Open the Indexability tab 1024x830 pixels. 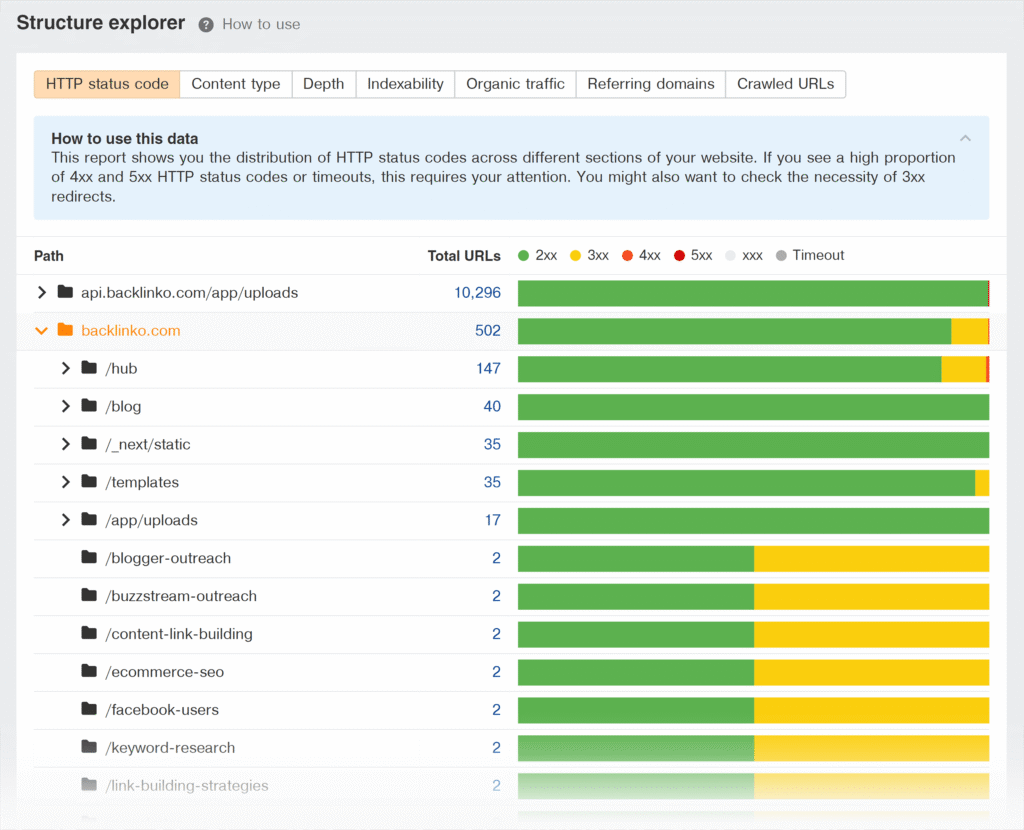pos(405,84)
